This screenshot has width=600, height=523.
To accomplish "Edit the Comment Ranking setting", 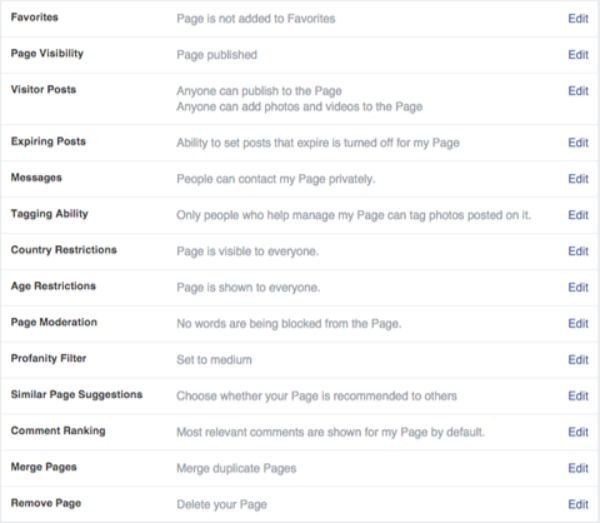I will coord(578,432).
